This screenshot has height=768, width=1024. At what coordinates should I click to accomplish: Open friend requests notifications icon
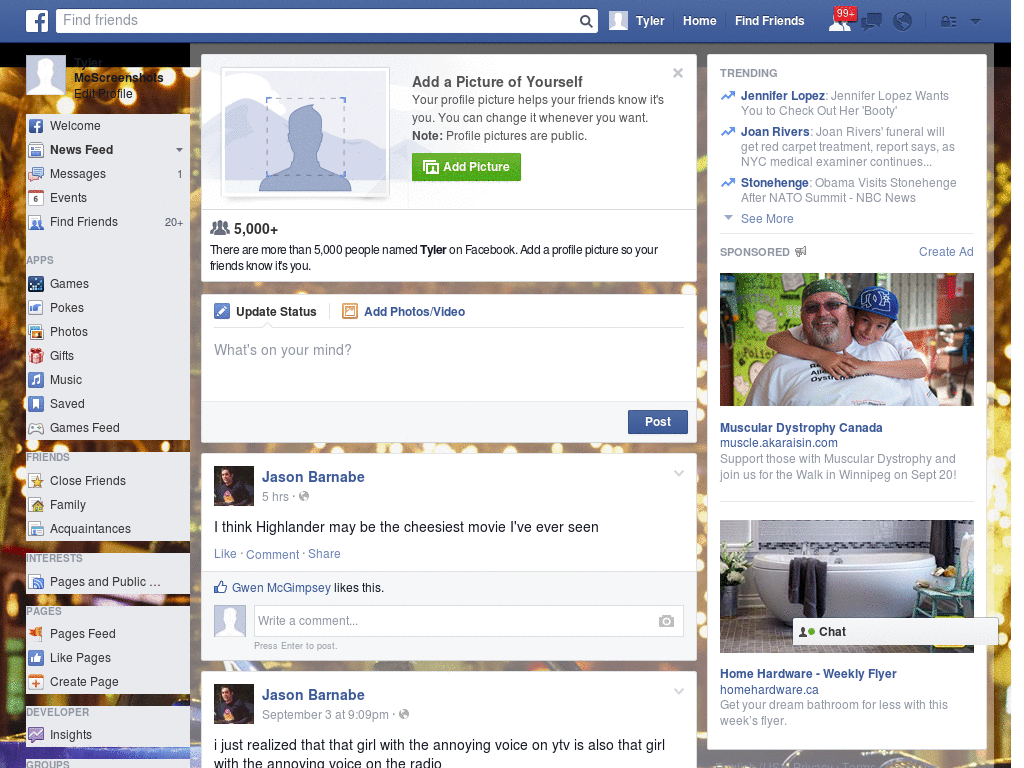tap(840, 21)
